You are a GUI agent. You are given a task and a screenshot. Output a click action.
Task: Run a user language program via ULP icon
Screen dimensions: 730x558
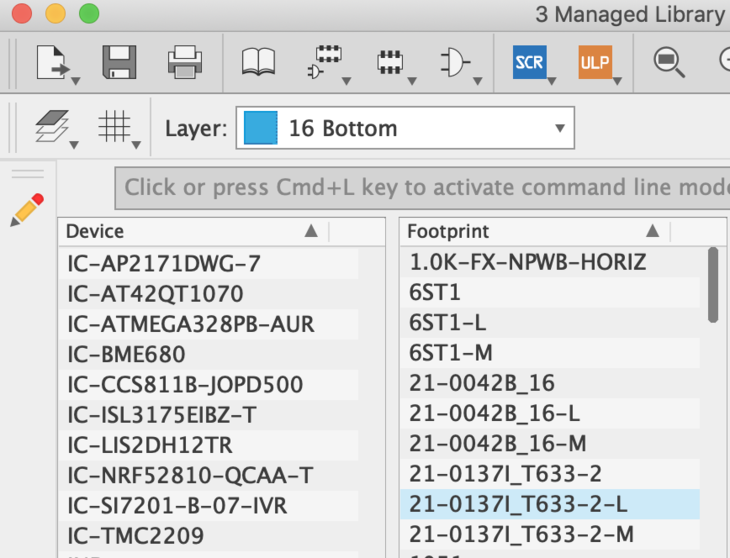(595, 62)
